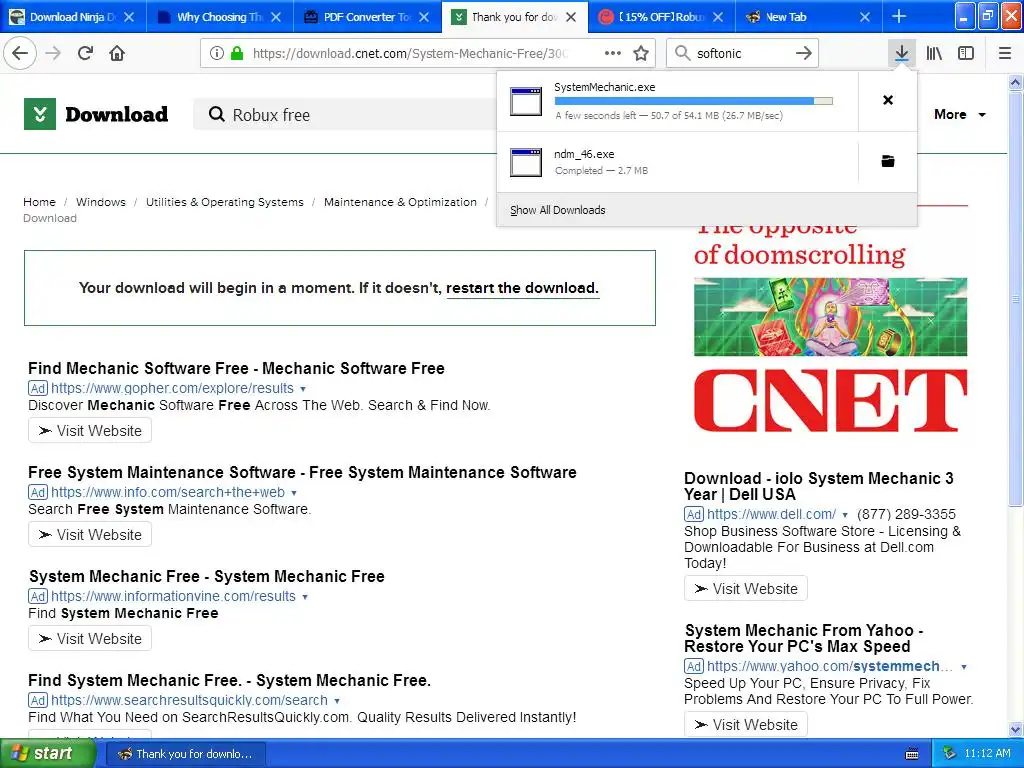Switch to the 15% OFF Robux tab
Viewport: 1024px width, 768px height.
coord(662,17)
